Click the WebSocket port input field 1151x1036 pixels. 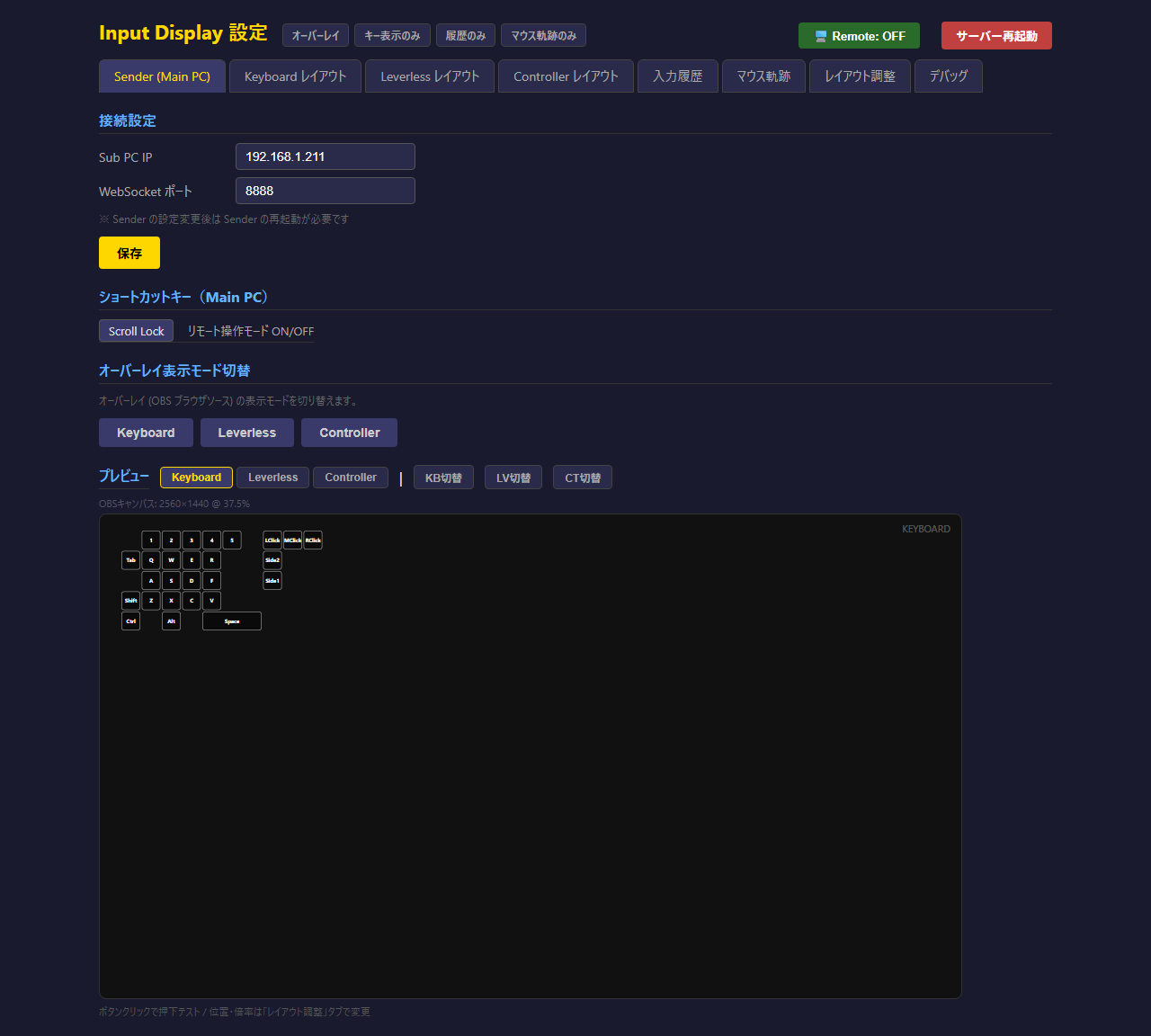tap(325, 191)
